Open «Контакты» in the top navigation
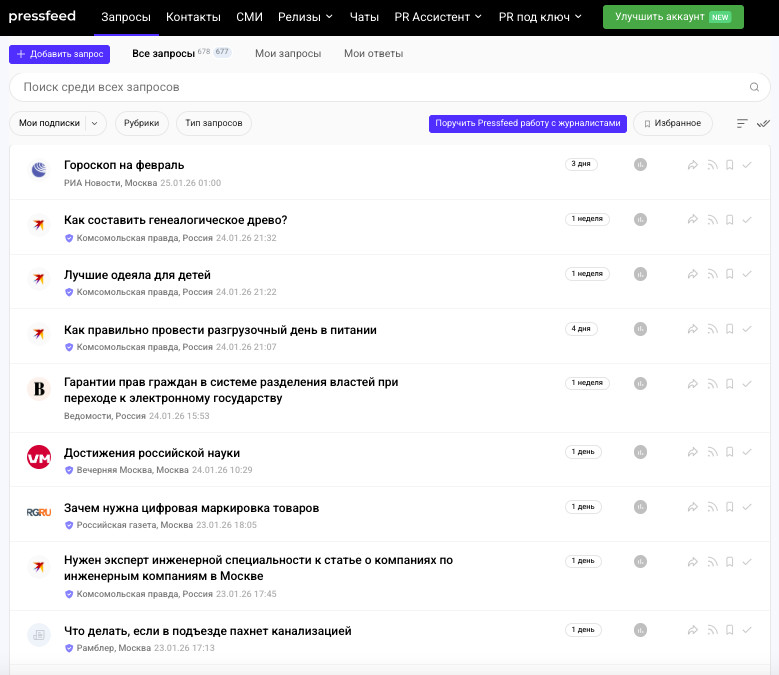The height and width of the screenshot is (675, 779). (x=194, y=17)
